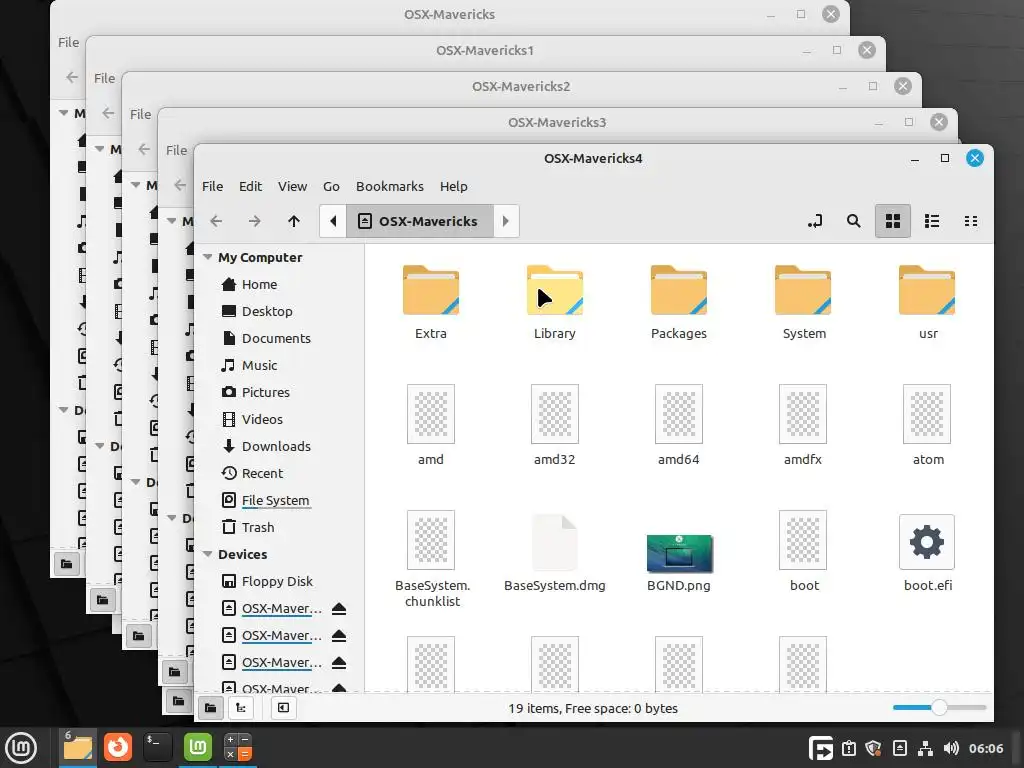Go forward with the right arrow toolbar button
Screen dimensions: 1024x768
(x=255, y=221)
